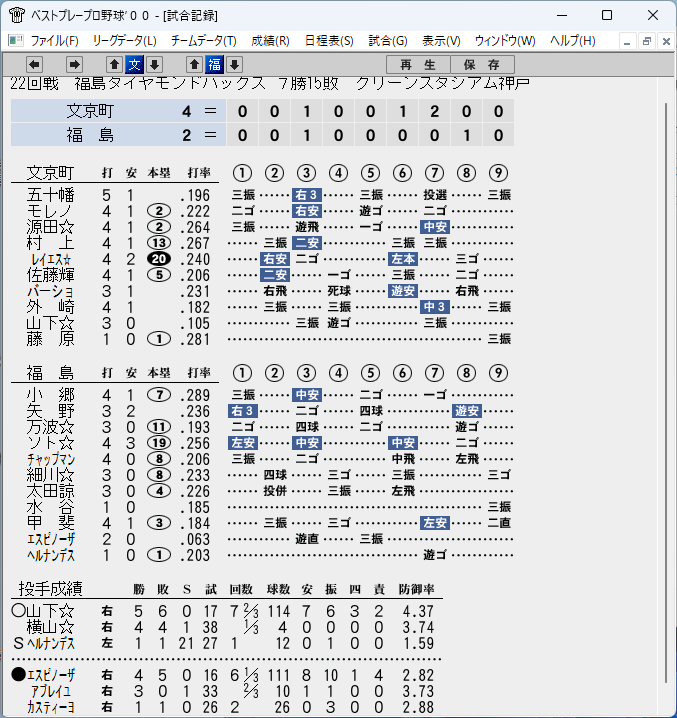The image size is (677, 718).
Task: Click the 保存 save button
Action: 482,65
